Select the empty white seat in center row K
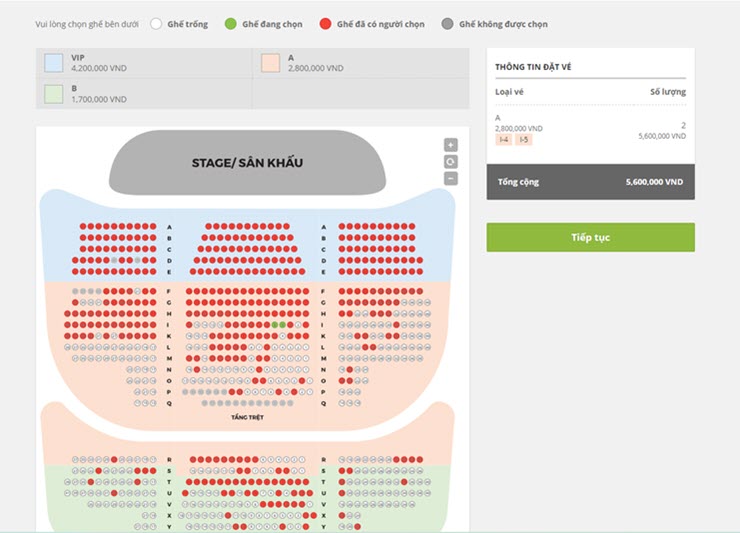Screen dimensions: 740x533 (x=282, y=336)
